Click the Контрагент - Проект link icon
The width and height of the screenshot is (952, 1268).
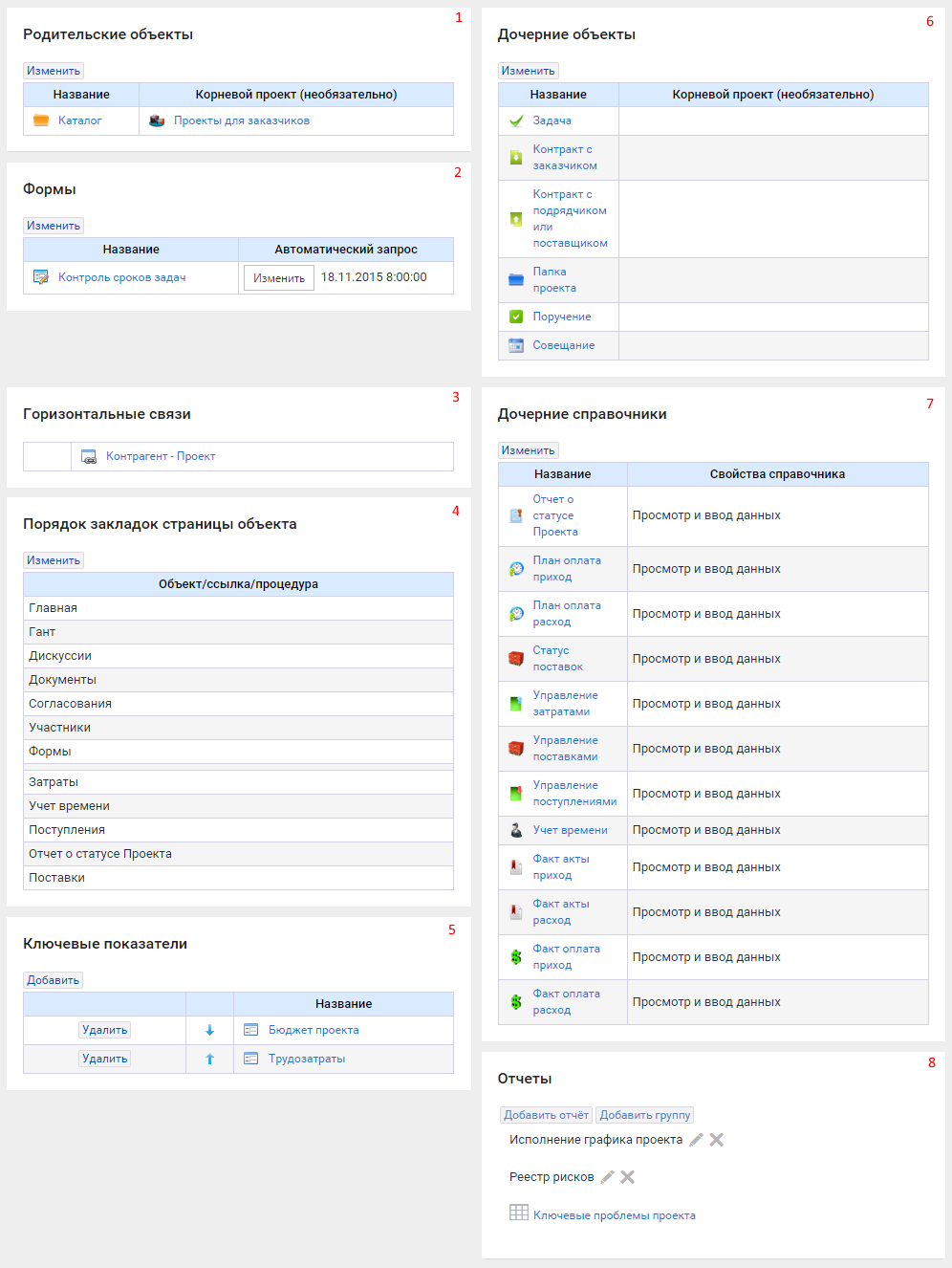pyautogui.click(x=89, y=457)
